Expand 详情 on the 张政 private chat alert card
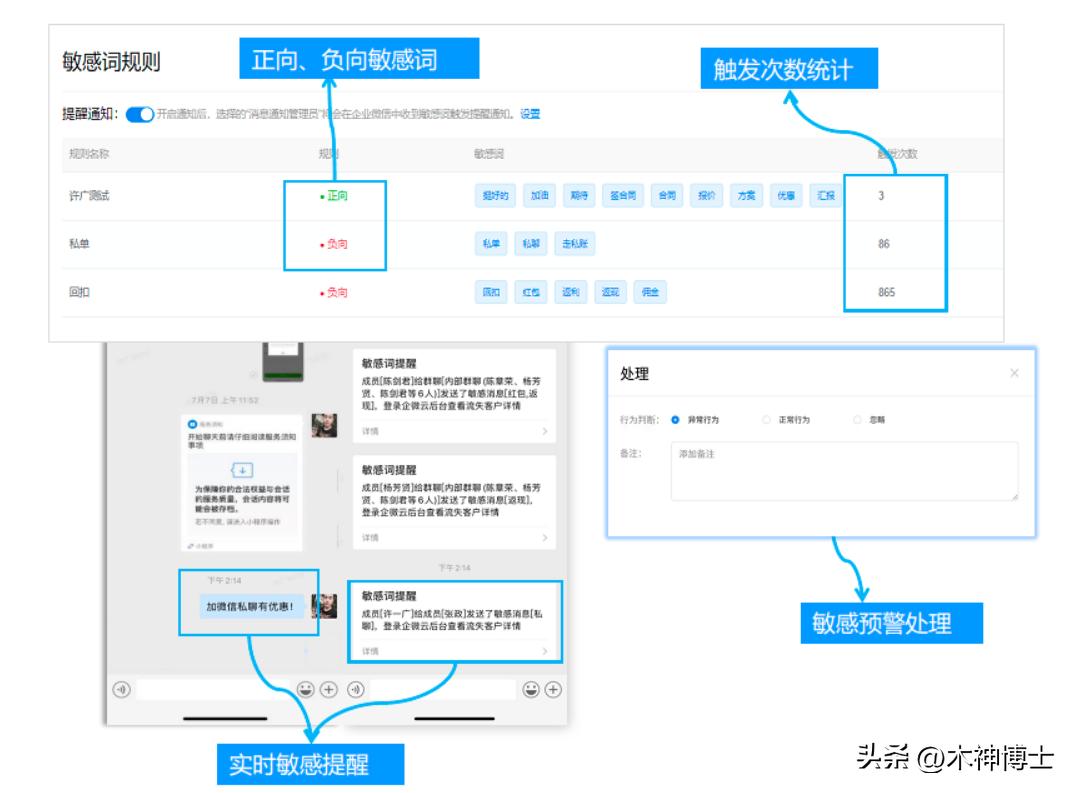Screen dimensions: 1077x793 pos(372,649)
